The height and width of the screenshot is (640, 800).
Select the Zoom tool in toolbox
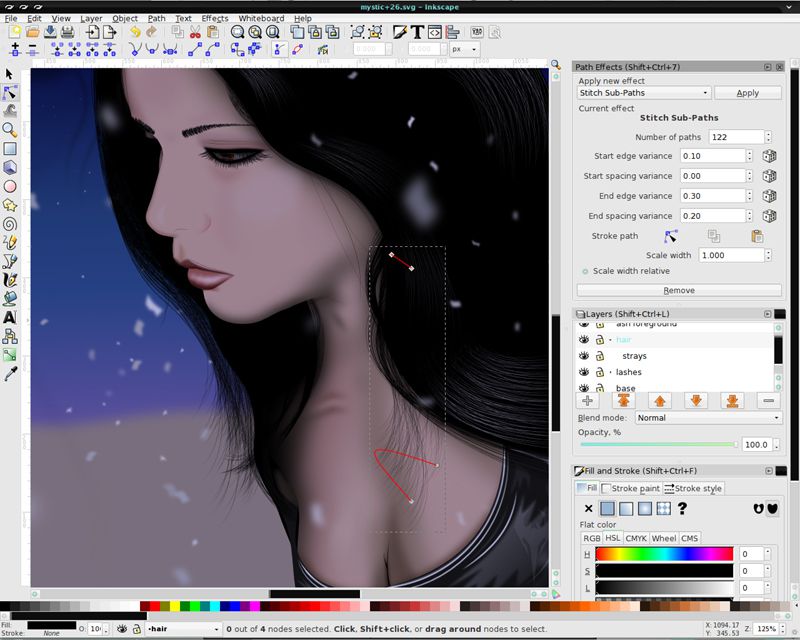[10, 129]
